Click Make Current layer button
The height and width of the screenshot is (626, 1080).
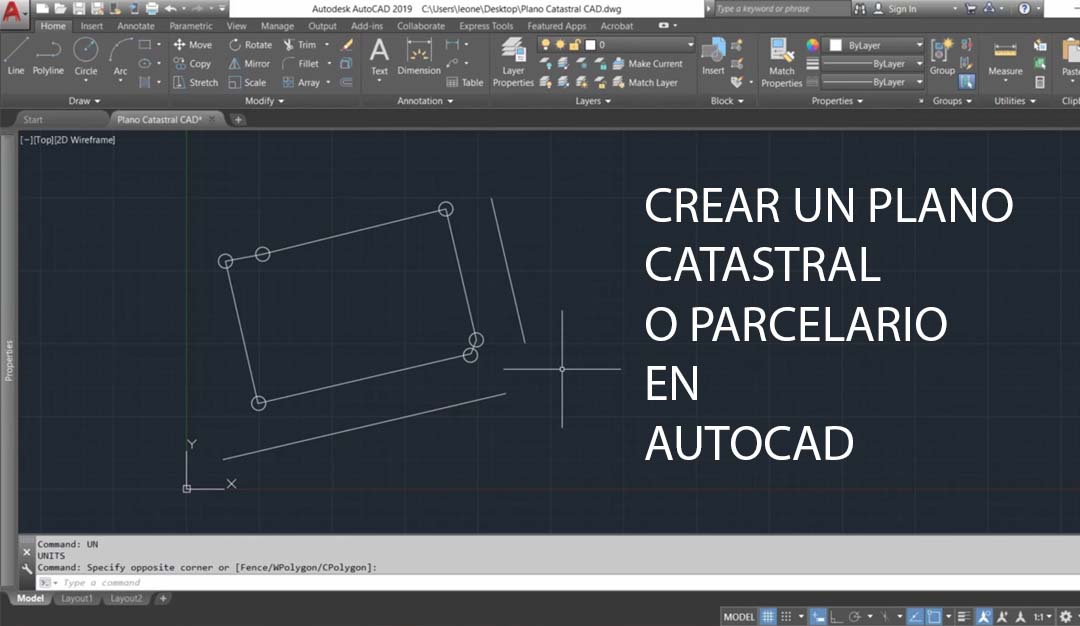(x=647, y=63)
